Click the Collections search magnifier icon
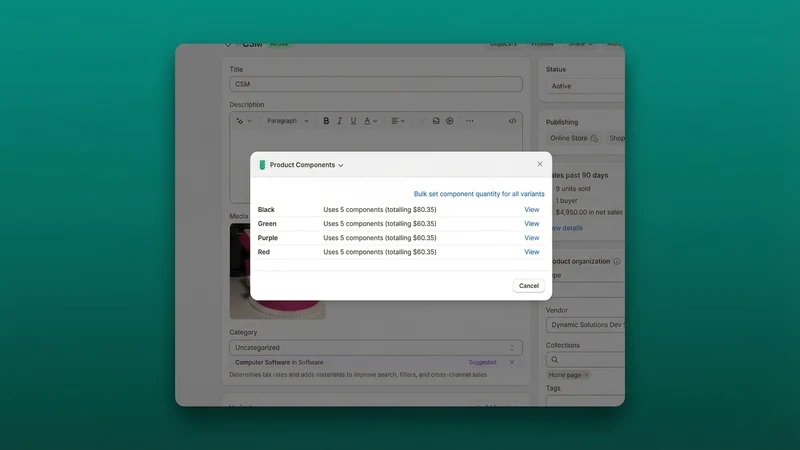Screen dimensions: 800x450 click(x=555, y=360)
